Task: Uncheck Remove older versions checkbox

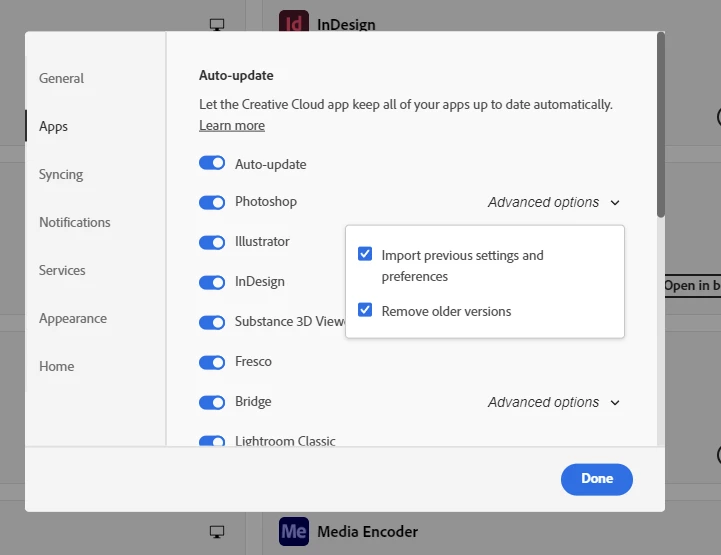Action: [x=365, y=309]
